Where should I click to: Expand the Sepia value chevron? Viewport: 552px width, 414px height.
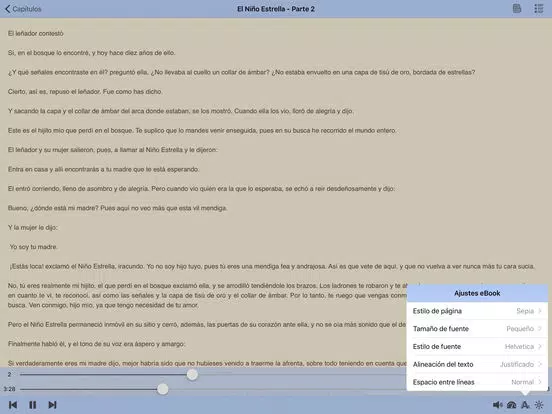tap(540, 311)
